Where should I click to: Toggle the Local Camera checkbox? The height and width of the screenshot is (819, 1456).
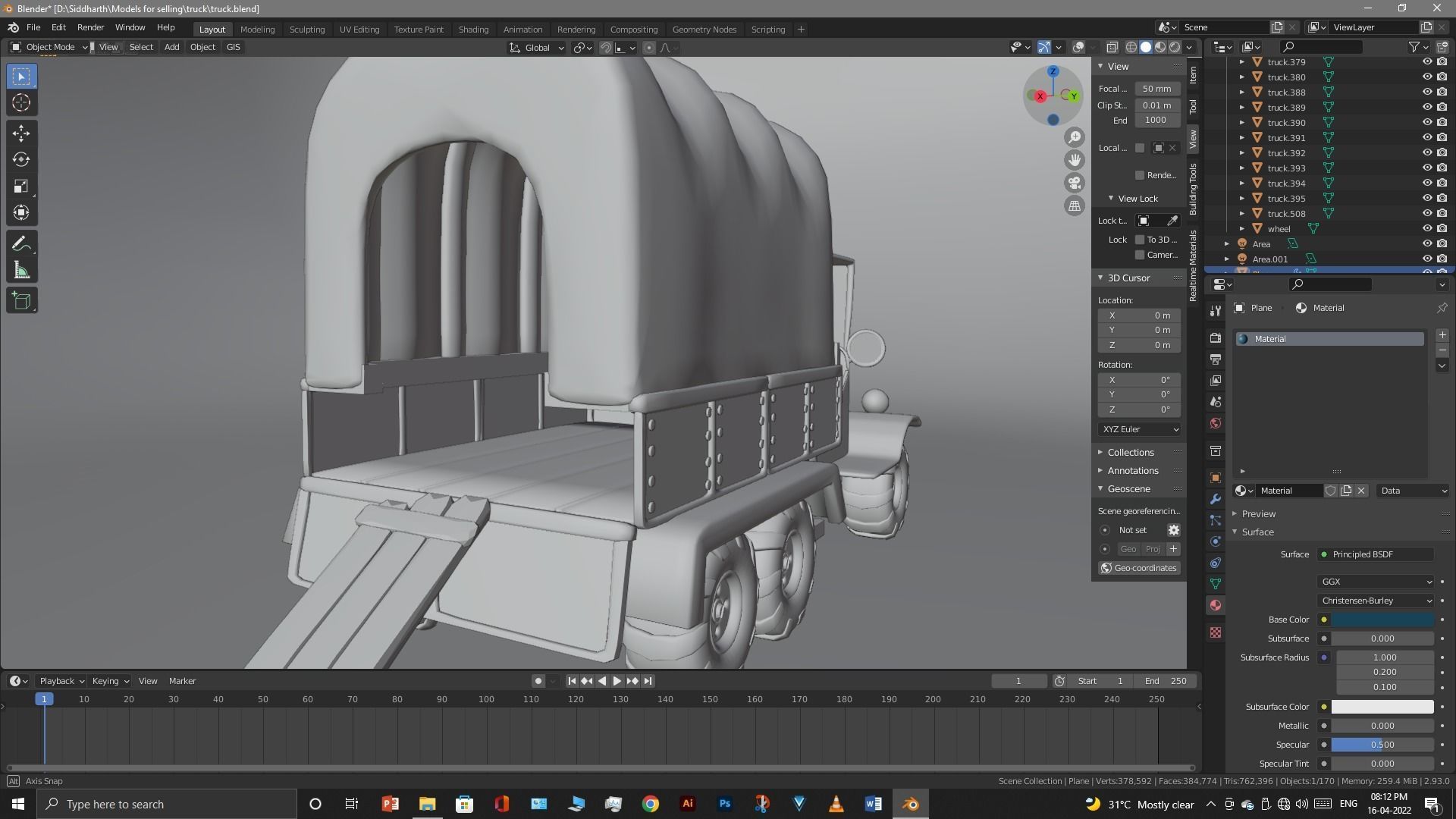[x=1139, y=148]
